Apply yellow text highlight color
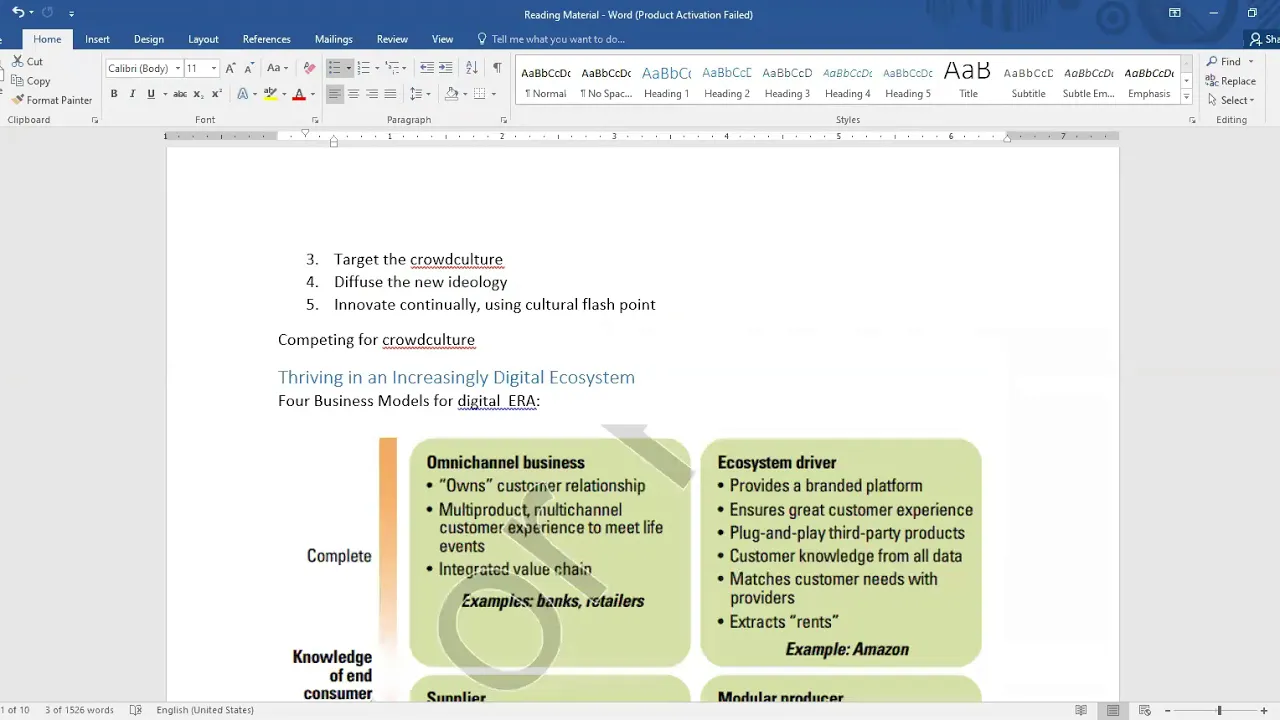The height and width of the screenshot is (720, 1280). point(270,94)
